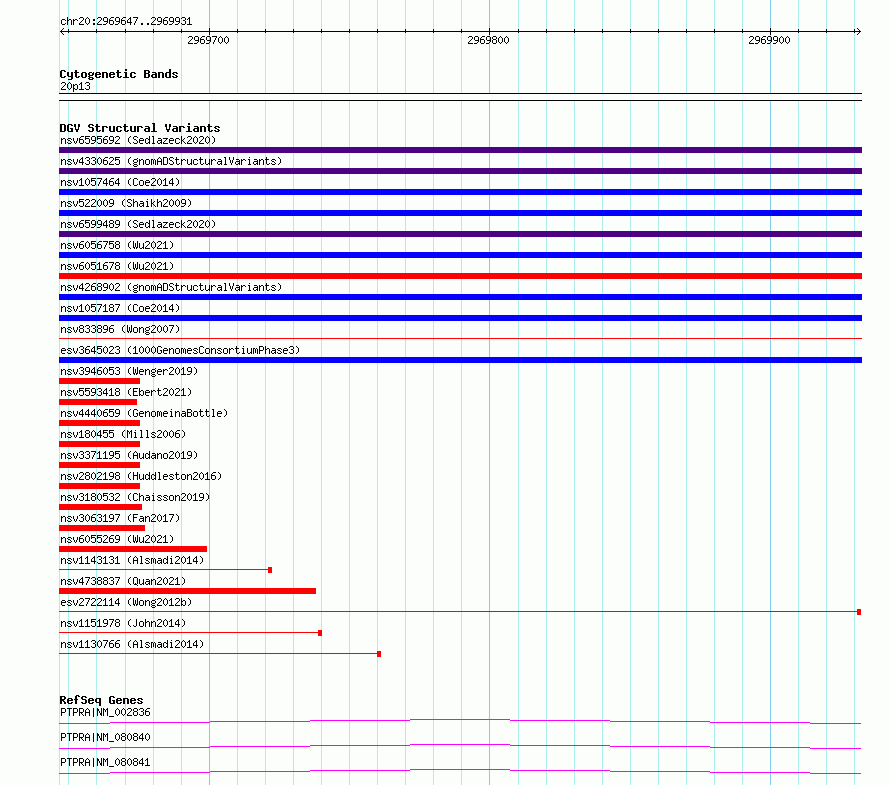Image resolution: width=890 pixels, height=785 pixels.
Task: Click the chr20:2969647..2969931 region label
Action: [x=126, y=22]
